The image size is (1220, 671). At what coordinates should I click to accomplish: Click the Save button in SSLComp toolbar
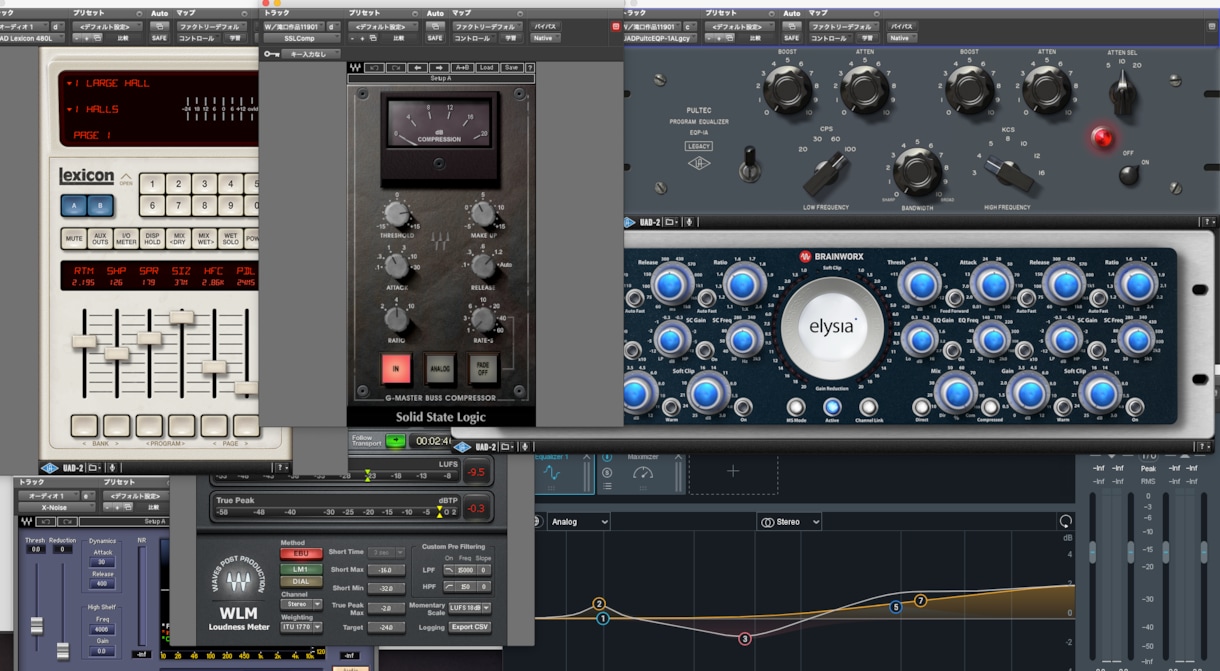pos(511,68)
